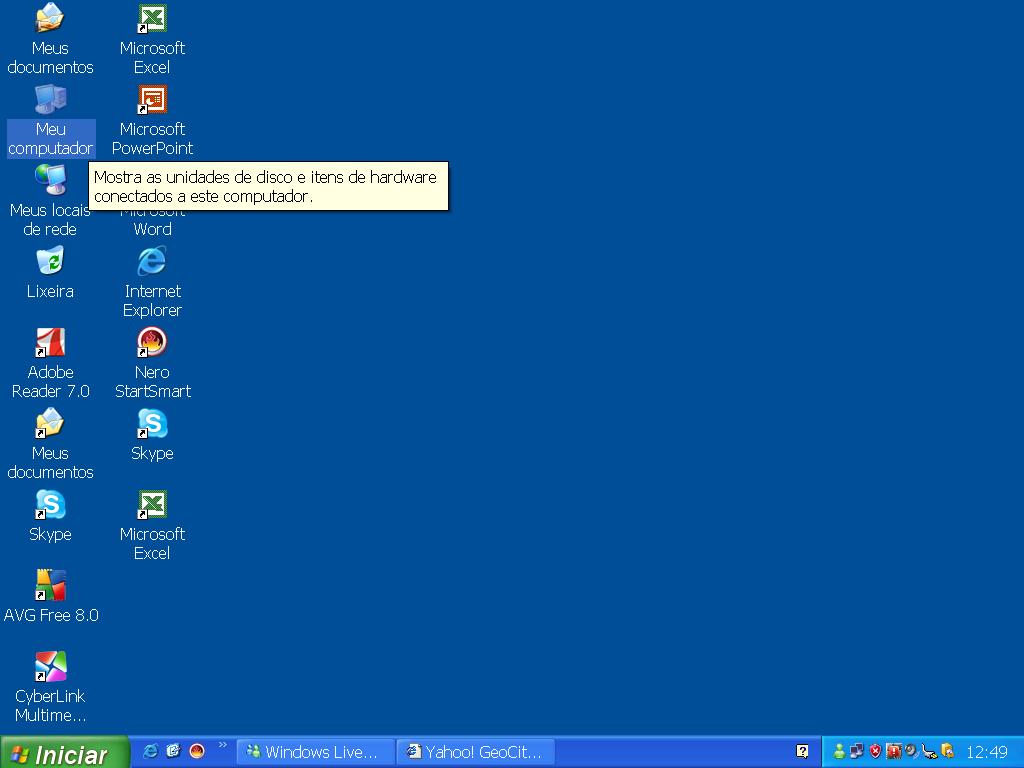Open red shield Security Center tray icon
1024x768 pixels.
tap(876, 752)
